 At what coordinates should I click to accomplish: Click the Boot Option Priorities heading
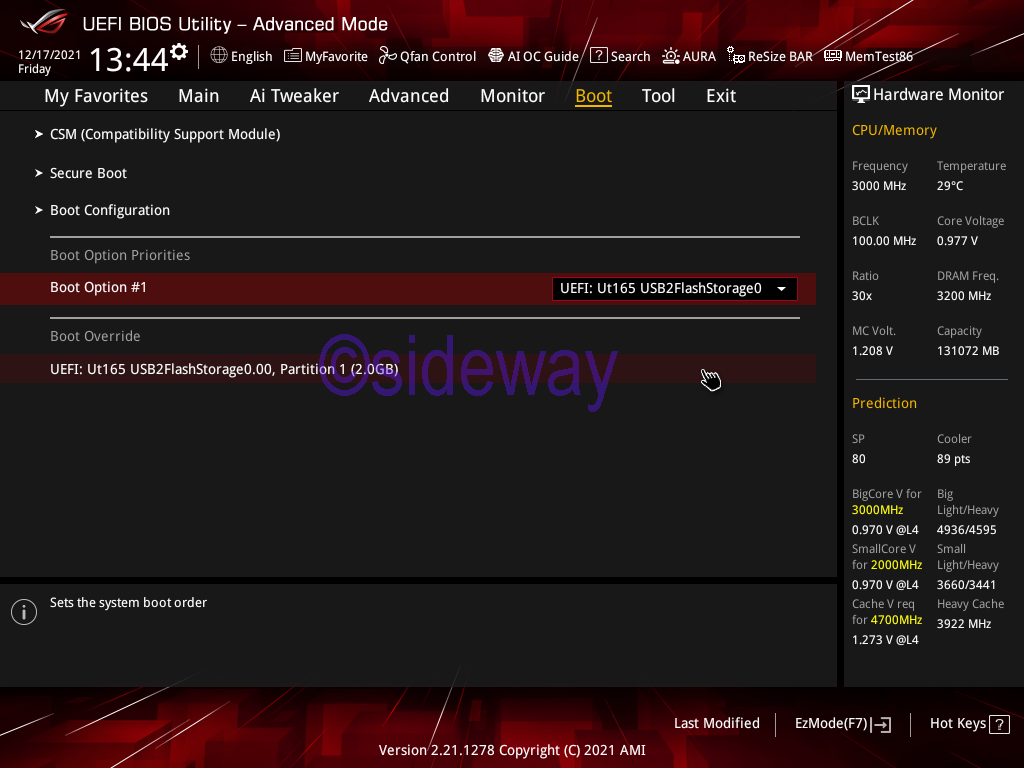click(120, 255)
